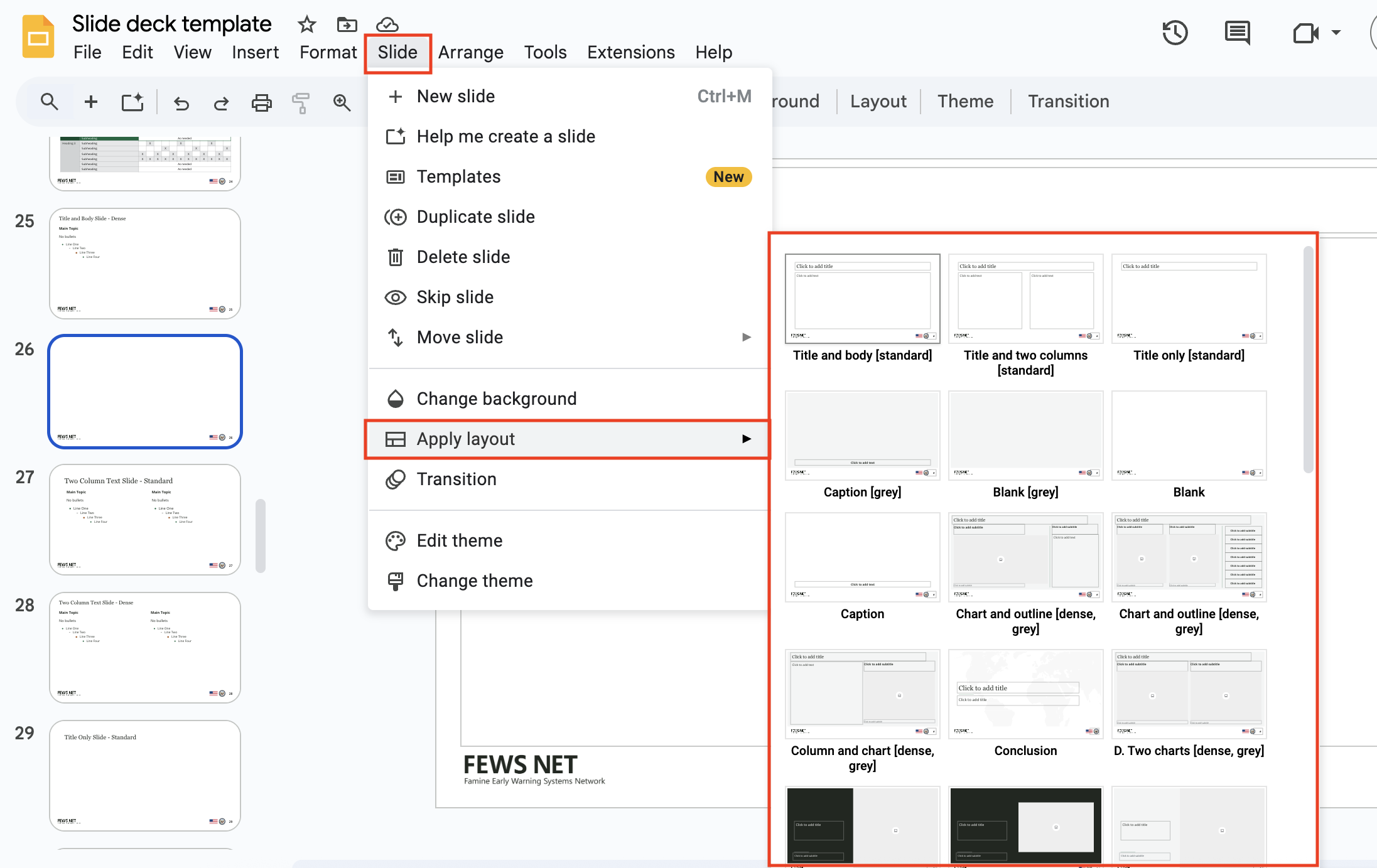1377x868 pixels.
Task: Click the undo arrow in the toolbar
Action: 181,102
